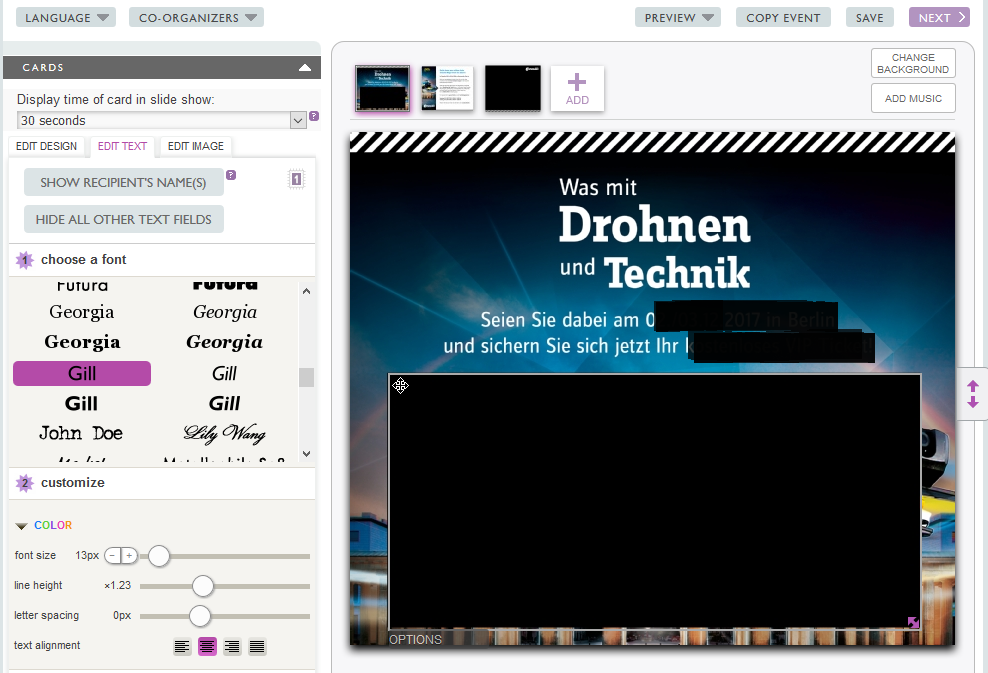Toggle Hide All Other Text Fields
988x673 pixels.
[123, 219]
